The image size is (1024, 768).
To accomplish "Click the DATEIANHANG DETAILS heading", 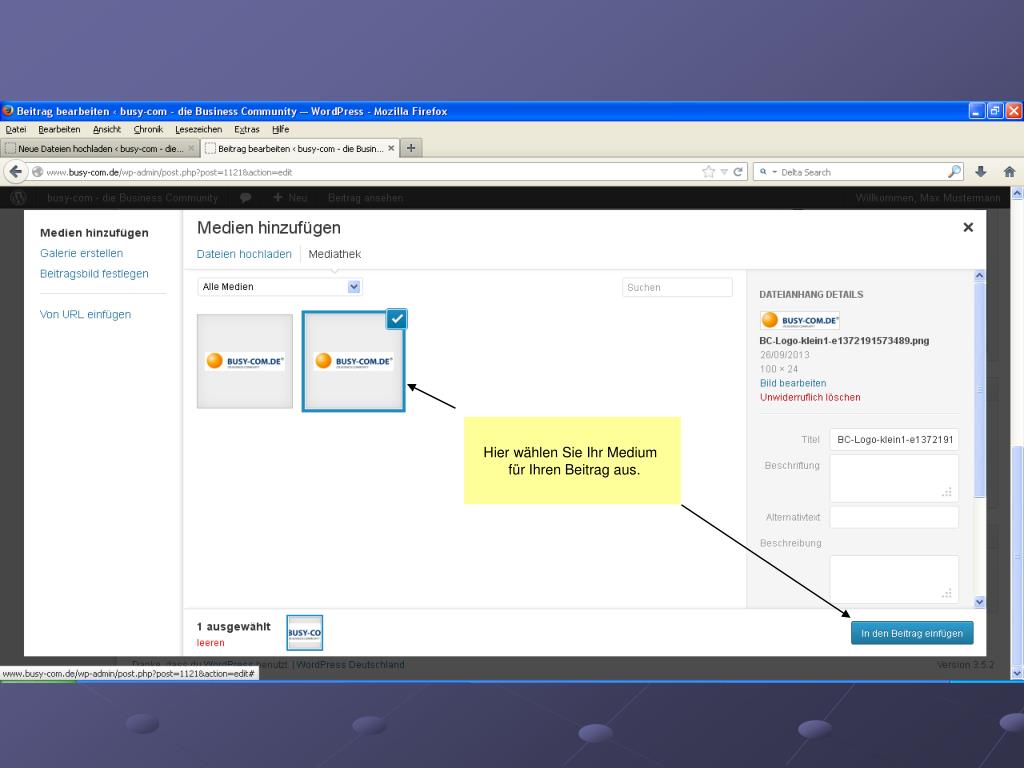I will click(x=811, y=295).
